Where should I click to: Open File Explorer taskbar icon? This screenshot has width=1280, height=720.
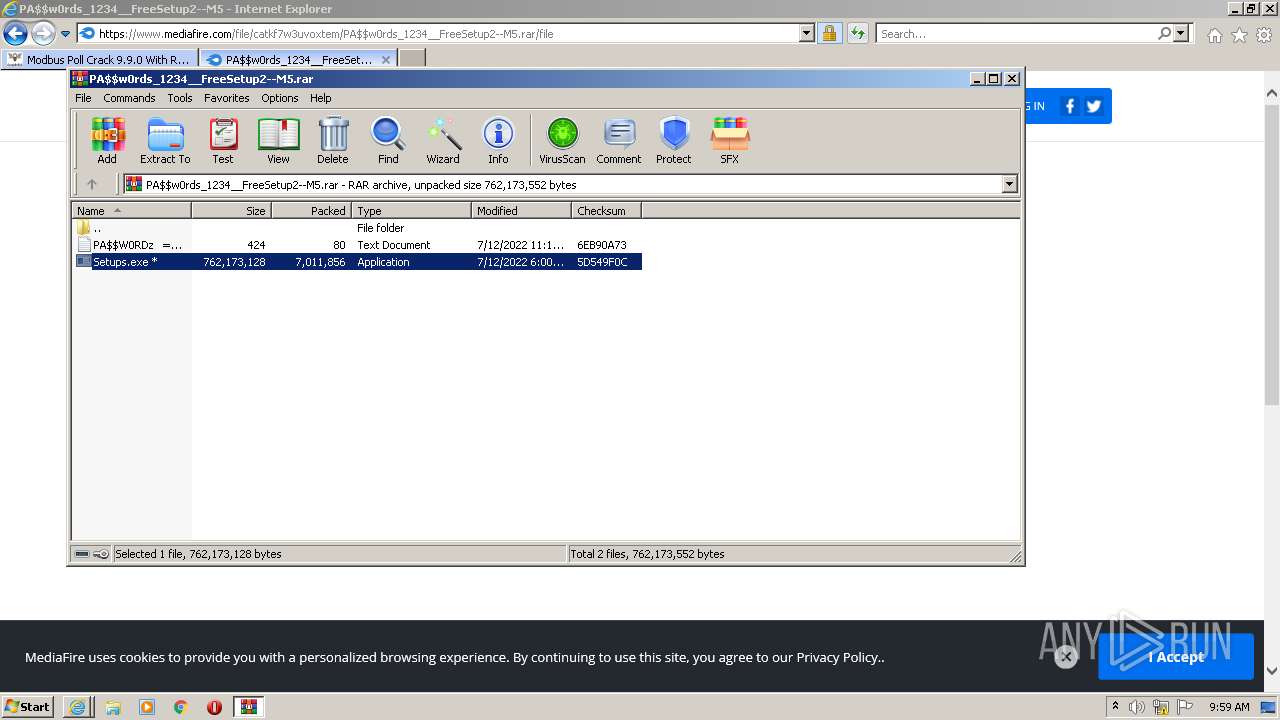click(x=113, y=706)
